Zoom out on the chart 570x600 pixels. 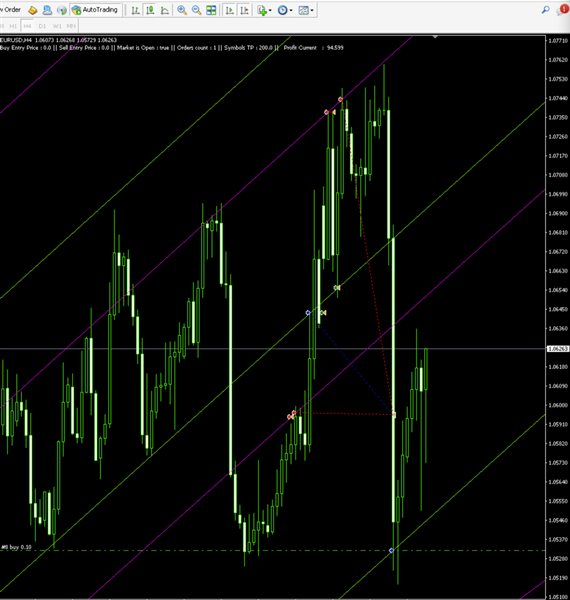197,10
